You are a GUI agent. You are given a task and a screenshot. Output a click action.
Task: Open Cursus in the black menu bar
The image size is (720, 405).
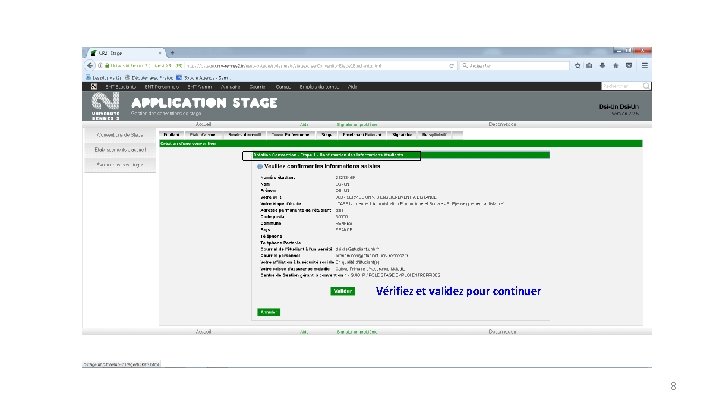[283, 86]
